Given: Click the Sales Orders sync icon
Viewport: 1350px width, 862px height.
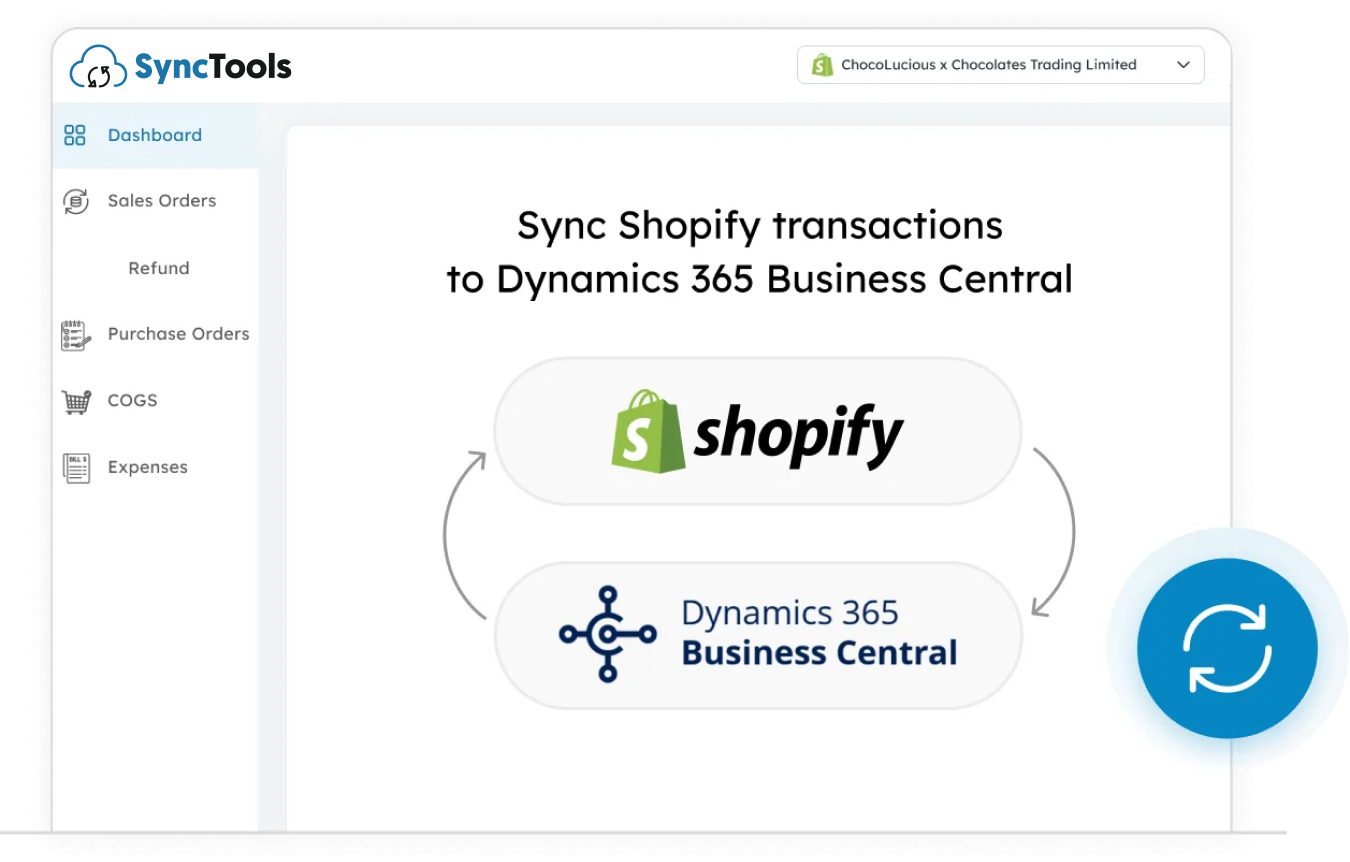Looking at the screenshot, I should [x=76, y=201].
